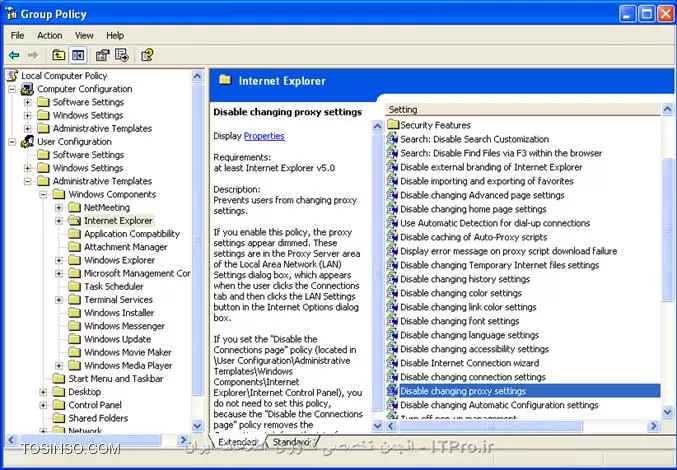
Task: Toggle the Show/Hide Console Tree icon
Action: click(78, 55)
